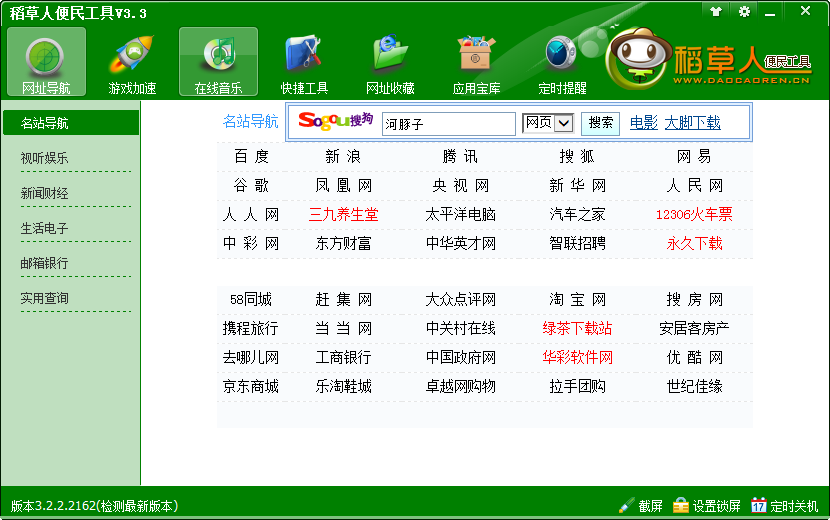The width and height of the screenshot is (830, 520).
Task: Open 赶集网 site link
Action: tap(343, 300)
